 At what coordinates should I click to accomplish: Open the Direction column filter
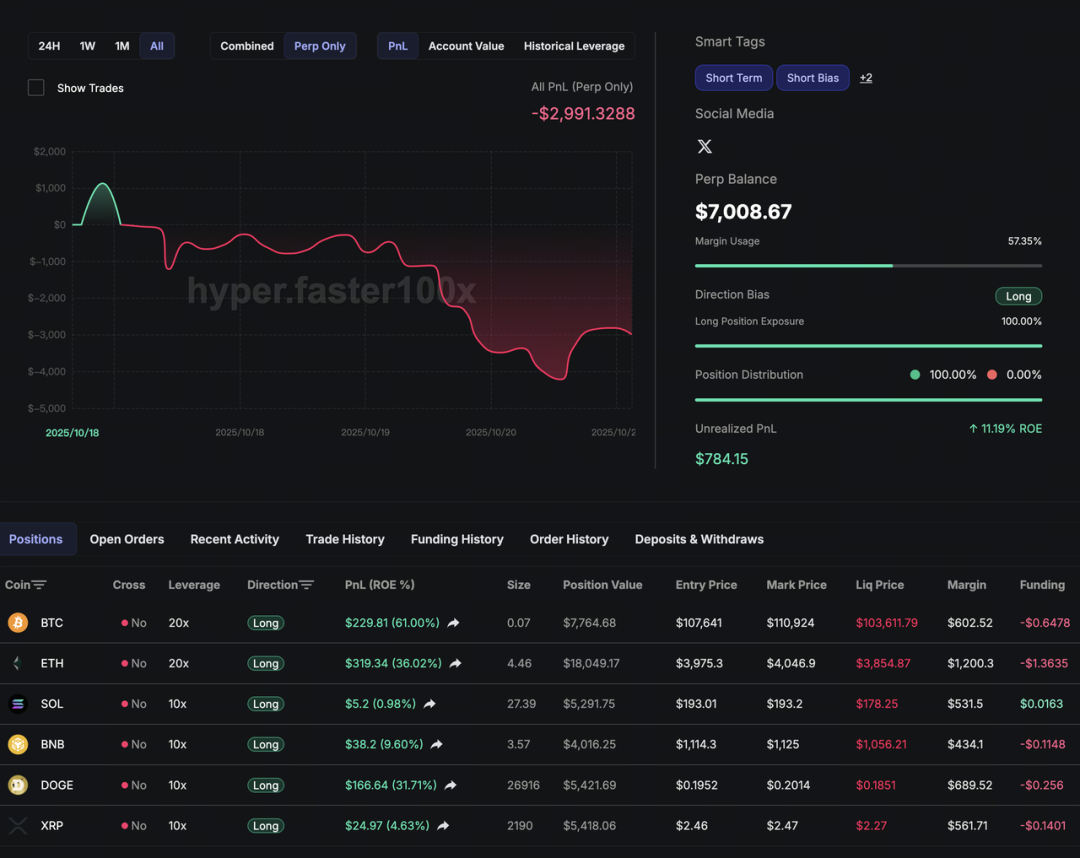pos(307,585)
